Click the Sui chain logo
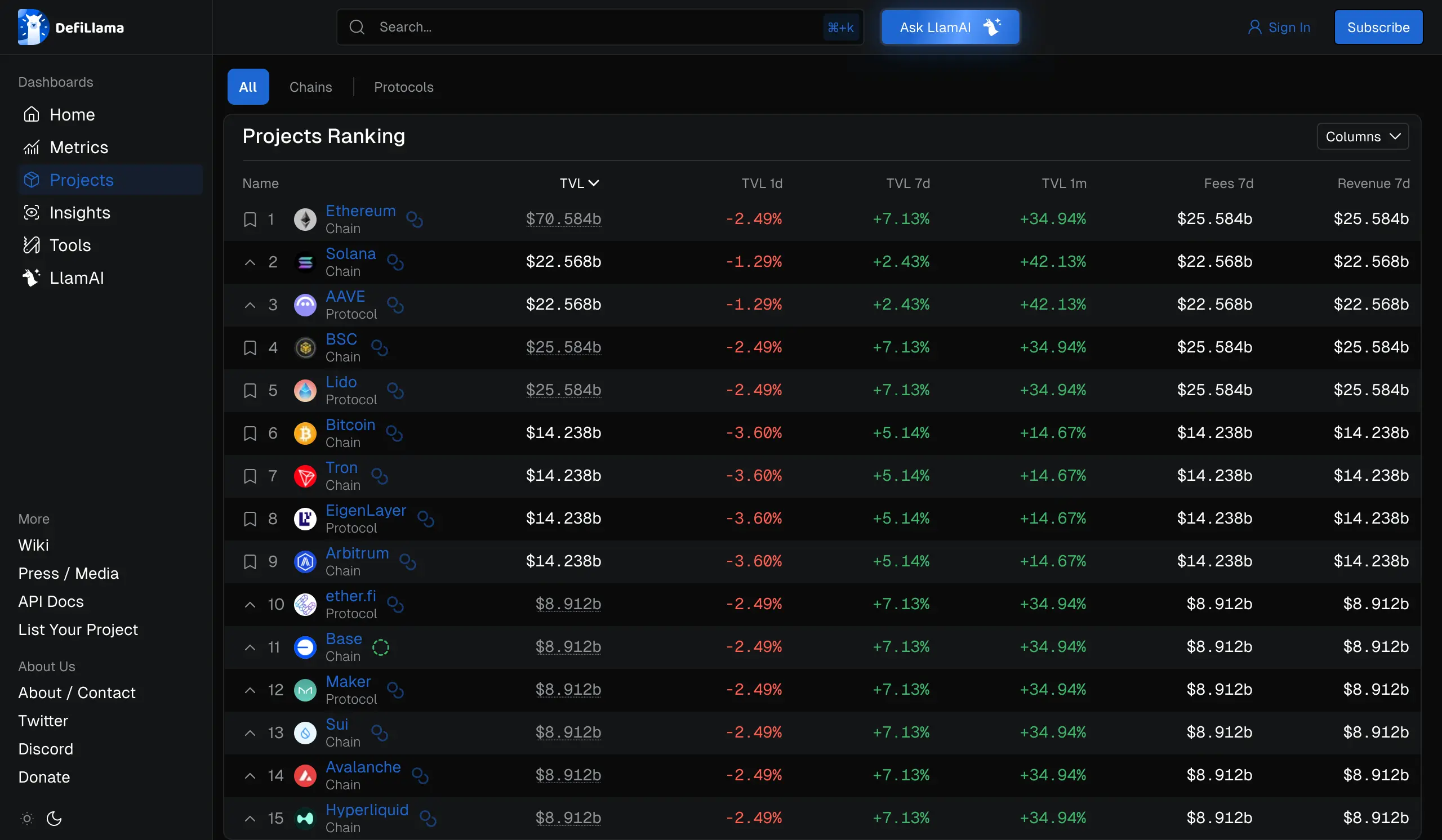 pyautogui.click(x=305, y=732)
